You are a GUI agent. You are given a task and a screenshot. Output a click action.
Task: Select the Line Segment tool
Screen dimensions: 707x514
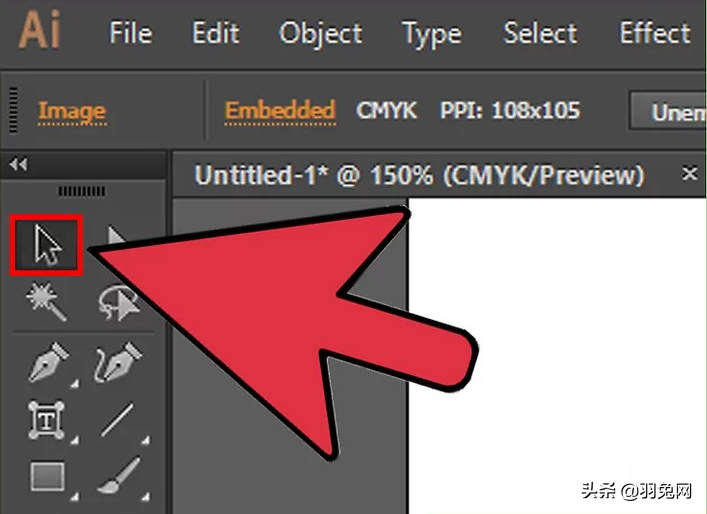pos(117,420)
